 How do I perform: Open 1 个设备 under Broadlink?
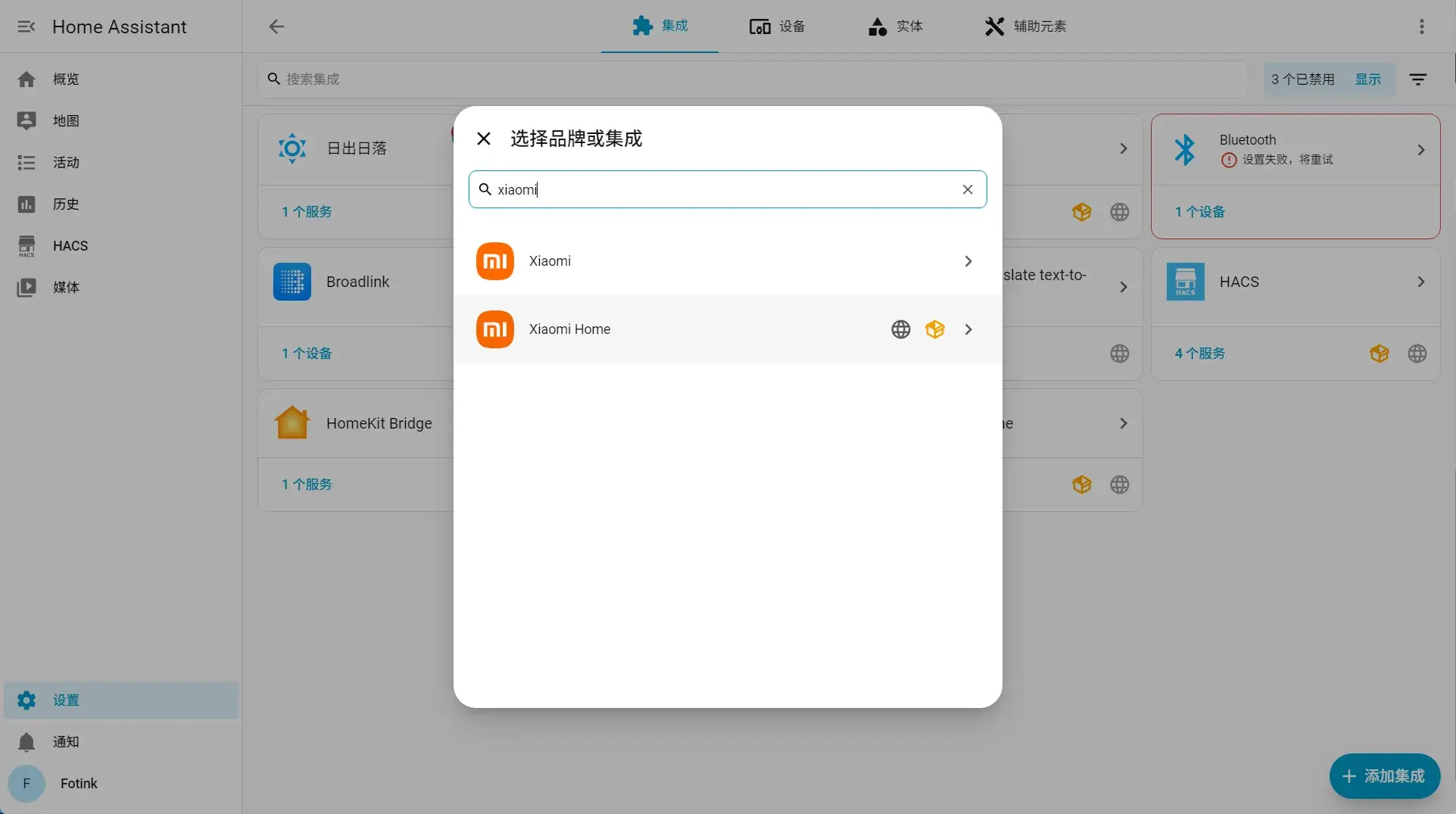coord(307,354)
